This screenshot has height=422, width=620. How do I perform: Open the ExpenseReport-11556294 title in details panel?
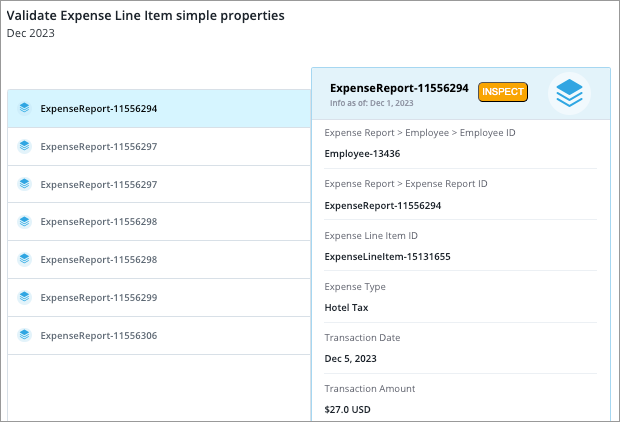(x=399, y=88)
